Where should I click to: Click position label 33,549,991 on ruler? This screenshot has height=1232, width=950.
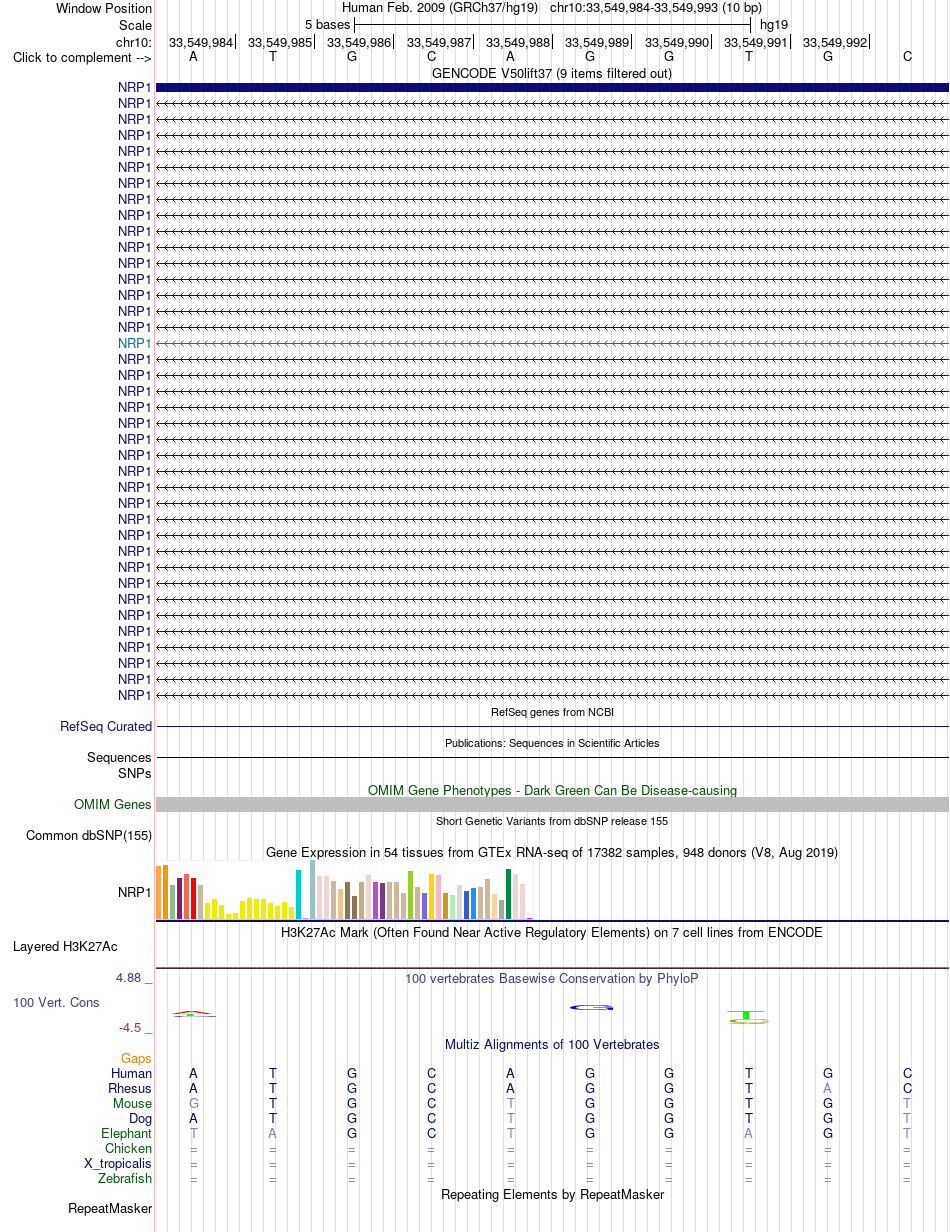756,43
